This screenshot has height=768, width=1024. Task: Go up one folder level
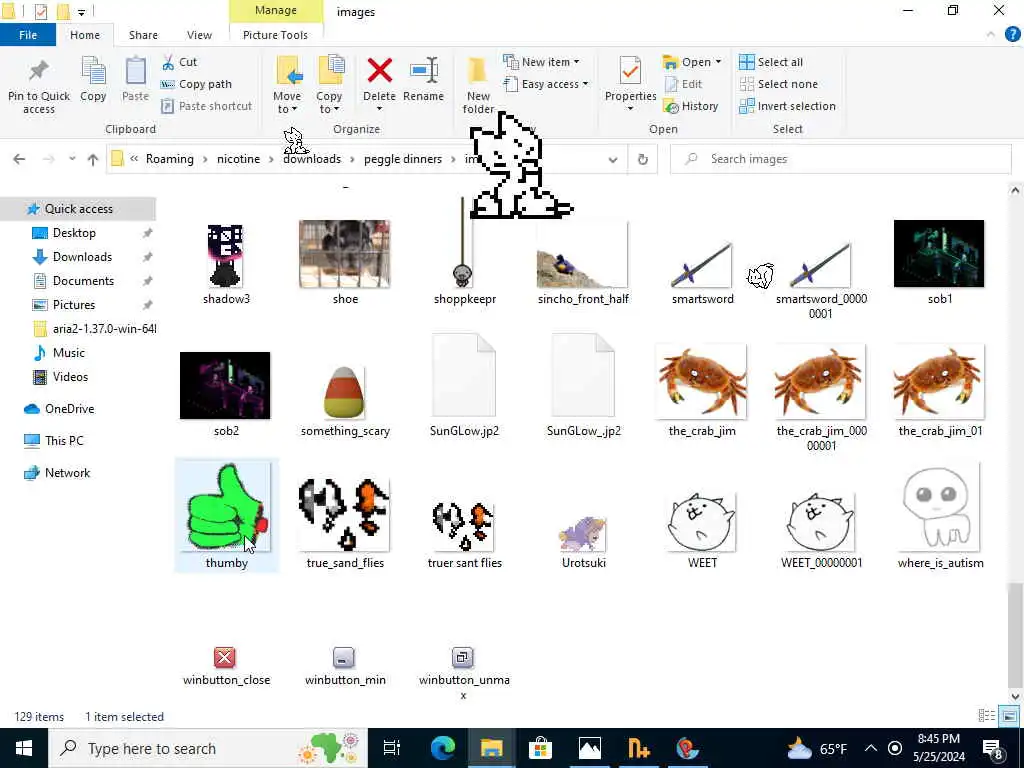93,159
